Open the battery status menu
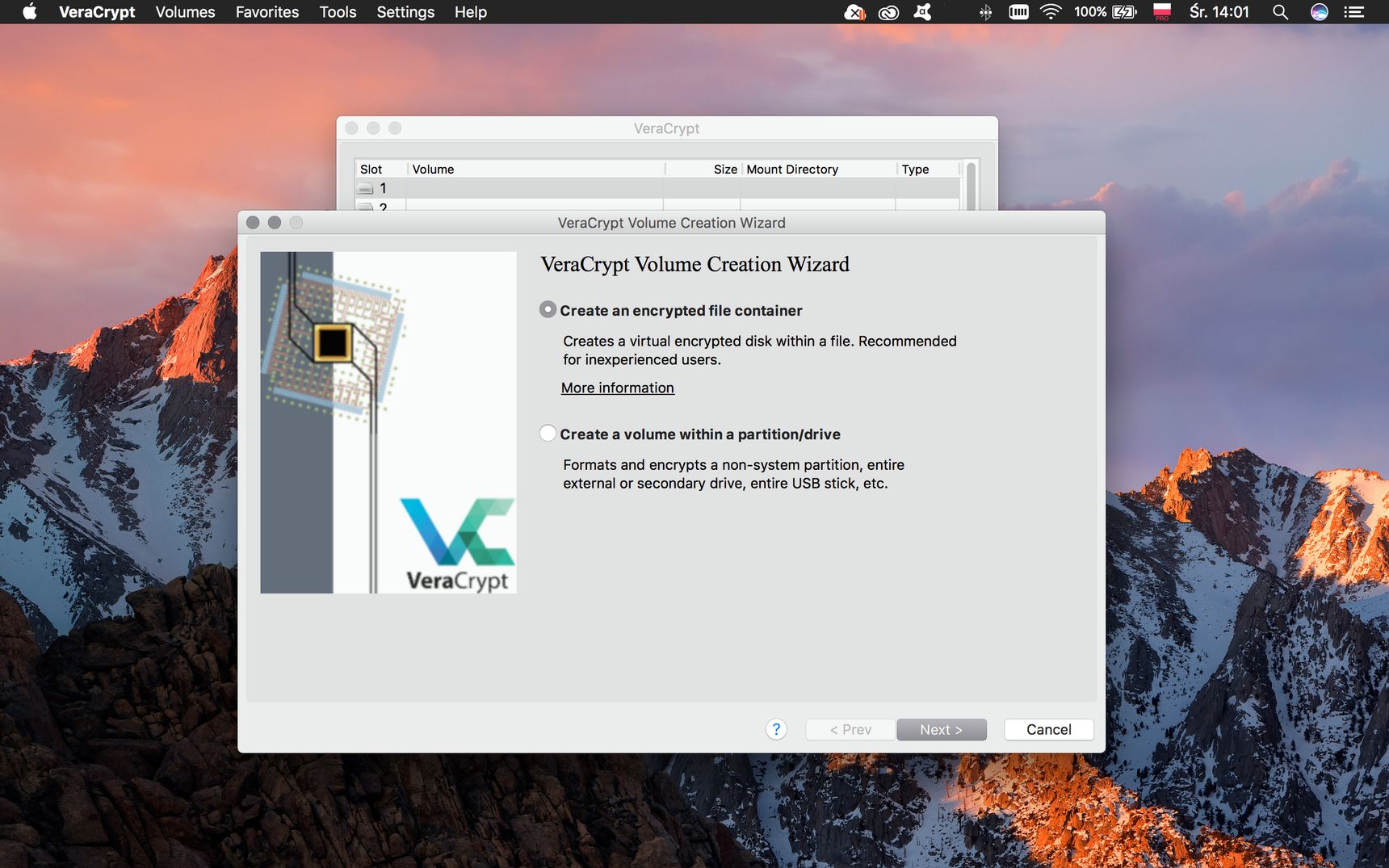 tap(1106, 12)
